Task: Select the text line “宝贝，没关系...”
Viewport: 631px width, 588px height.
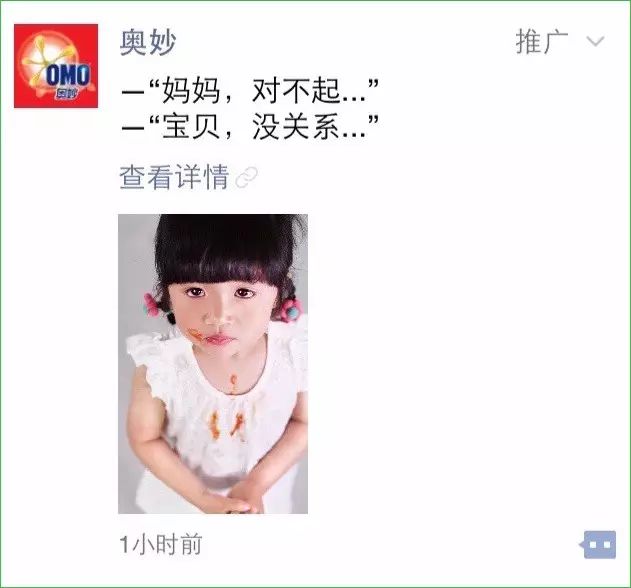Action: 250,126
